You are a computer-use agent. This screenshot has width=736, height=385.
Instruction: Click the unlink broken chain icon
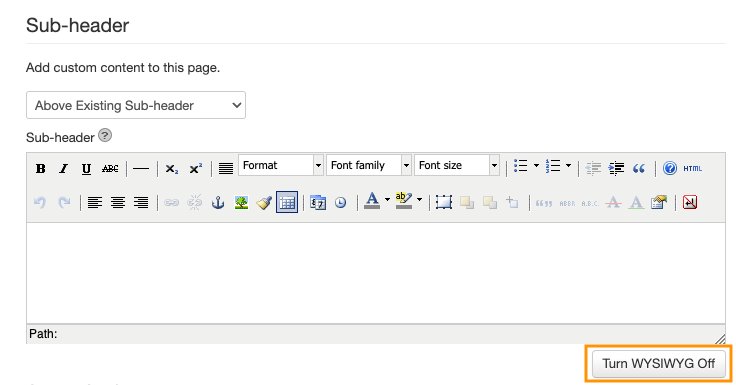click(x=195, y=202)
